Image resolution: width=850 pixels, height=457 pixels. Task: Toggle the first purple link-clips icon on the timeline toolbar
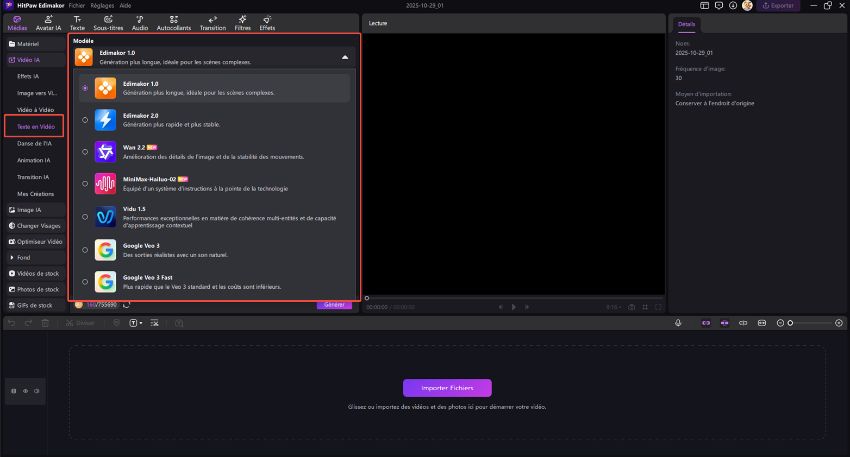coord(706,323)
